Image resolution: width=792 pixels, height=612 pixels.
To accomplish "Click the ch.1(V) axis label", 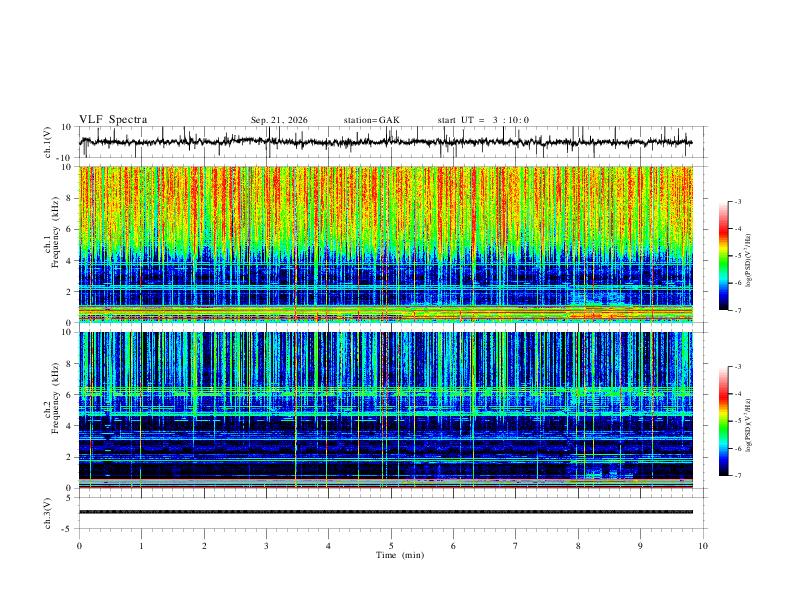I will (47, 142).
